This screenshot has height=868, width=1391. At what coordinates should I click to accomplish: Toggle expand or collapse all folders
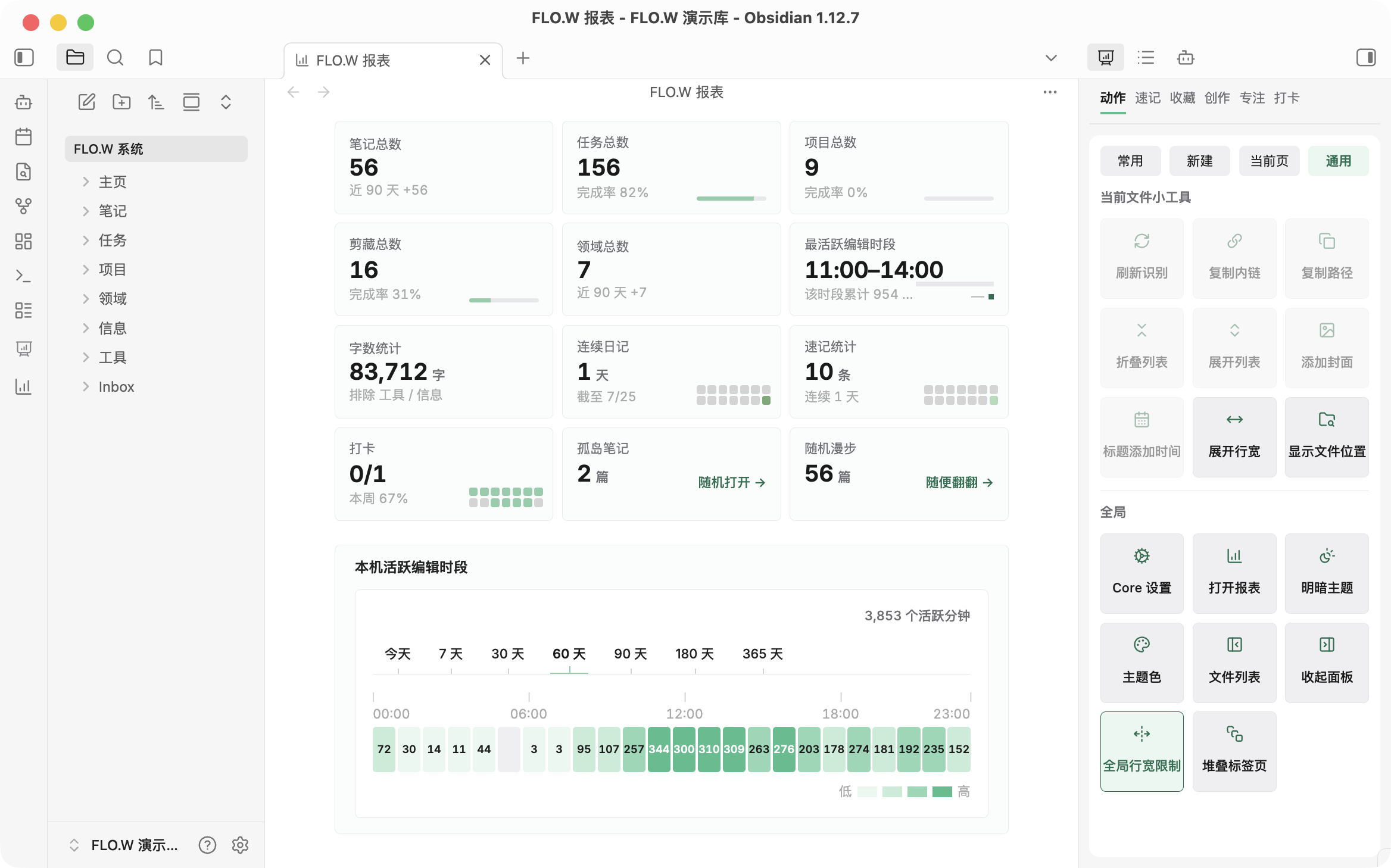pyautogui.click(x=226, y=102)
